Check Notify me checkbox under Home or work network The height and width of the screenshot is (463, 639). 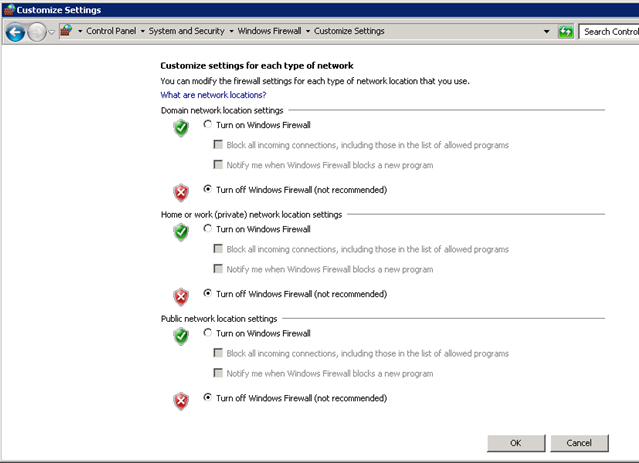pos(218,269)
